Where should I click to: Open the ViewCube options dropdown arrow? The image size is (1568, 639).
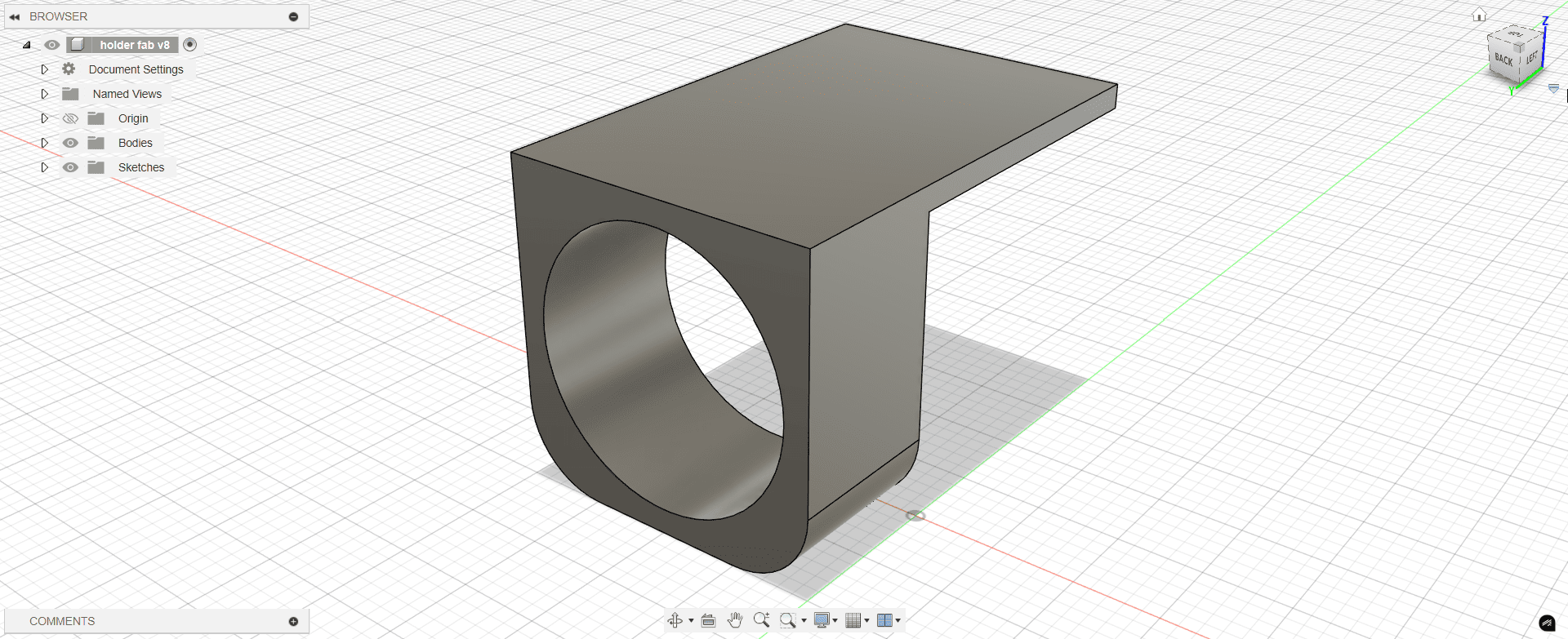click(x=1553, y=88)
